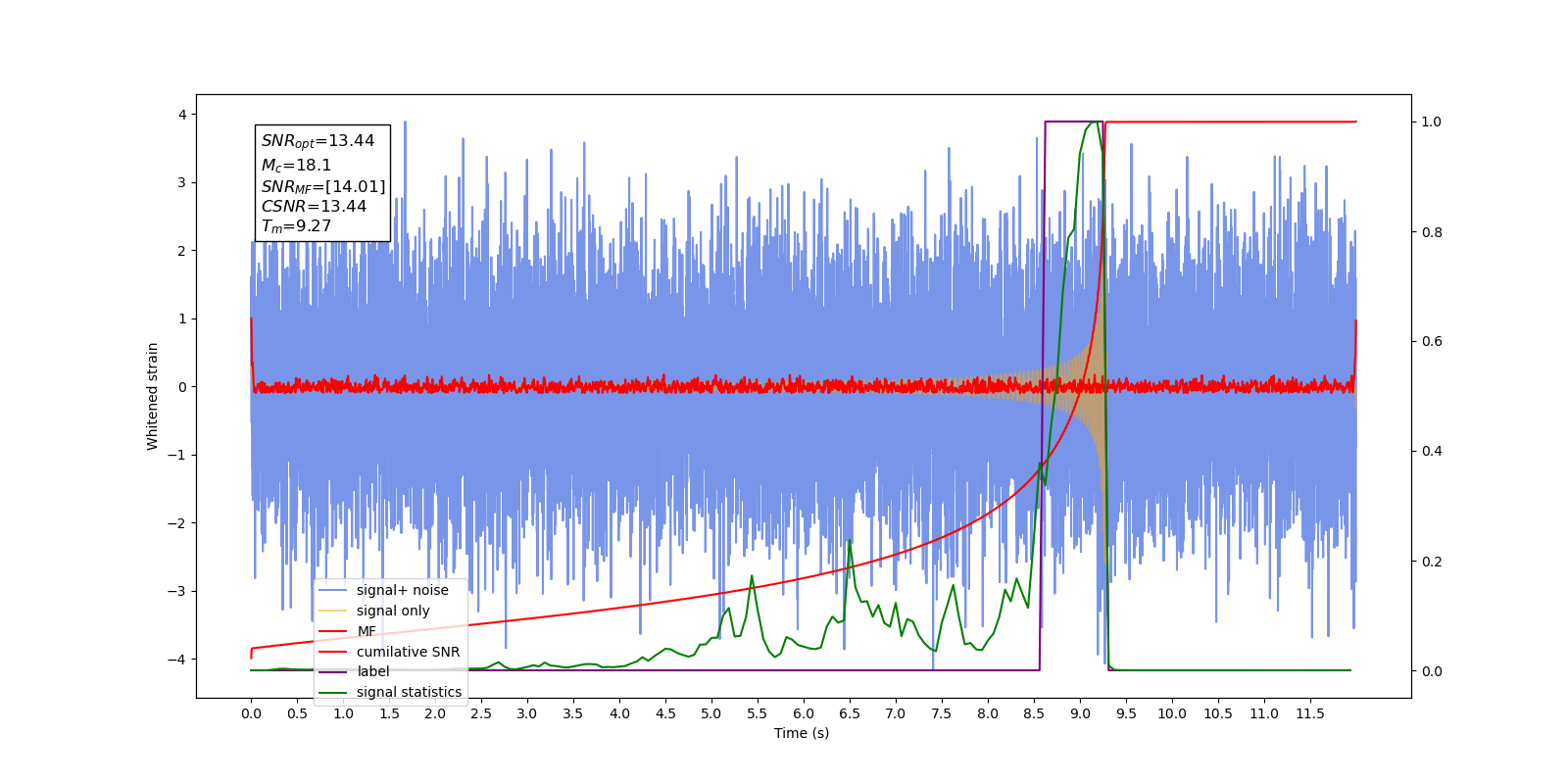This screenshot has height=784, width=1568.
Task: Click the 3.0 tick on time axis
Action: point(527,713)
